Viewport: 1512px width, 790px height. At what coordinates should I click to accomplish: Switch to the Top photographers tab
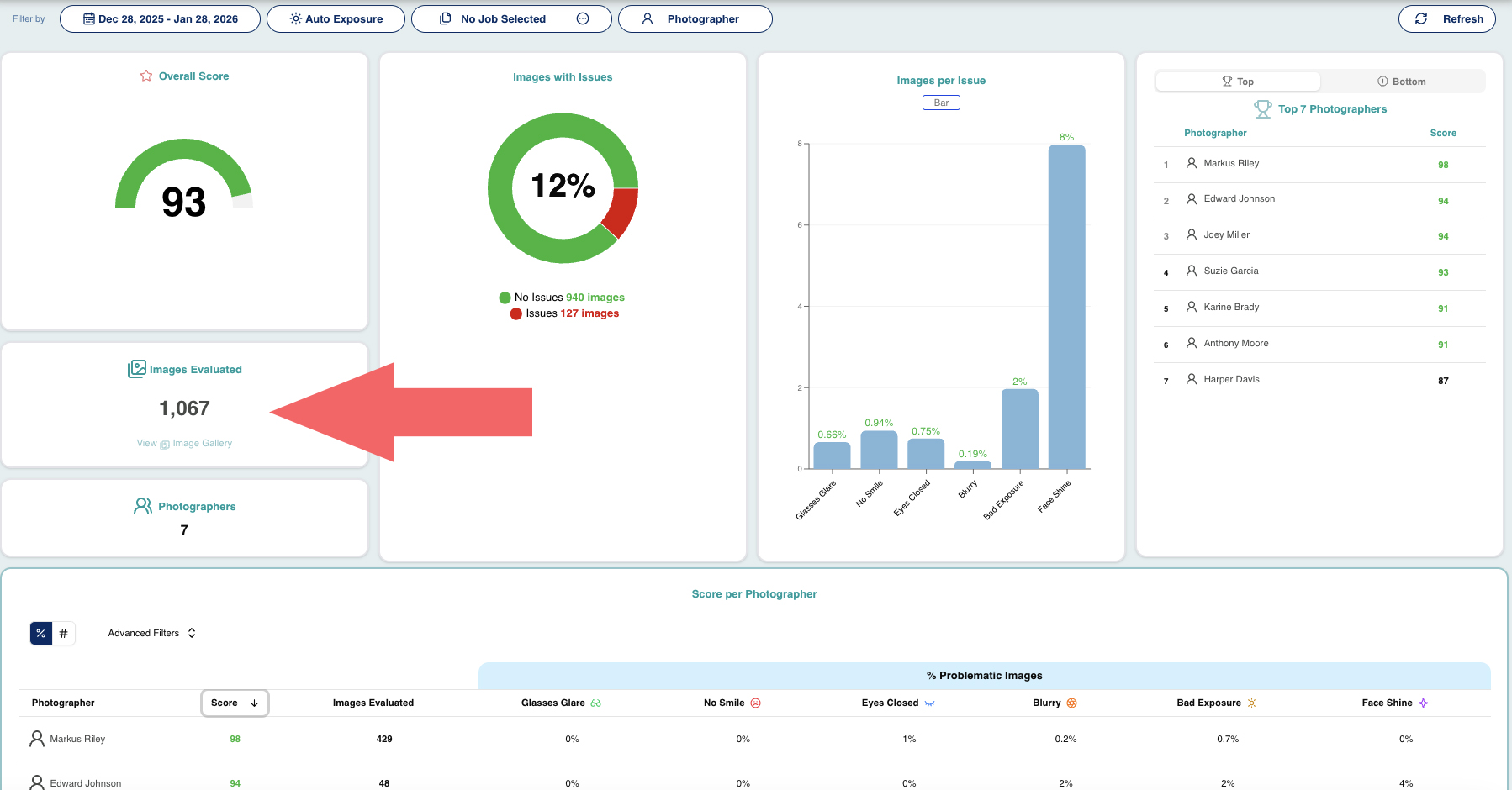[1238, 82]
